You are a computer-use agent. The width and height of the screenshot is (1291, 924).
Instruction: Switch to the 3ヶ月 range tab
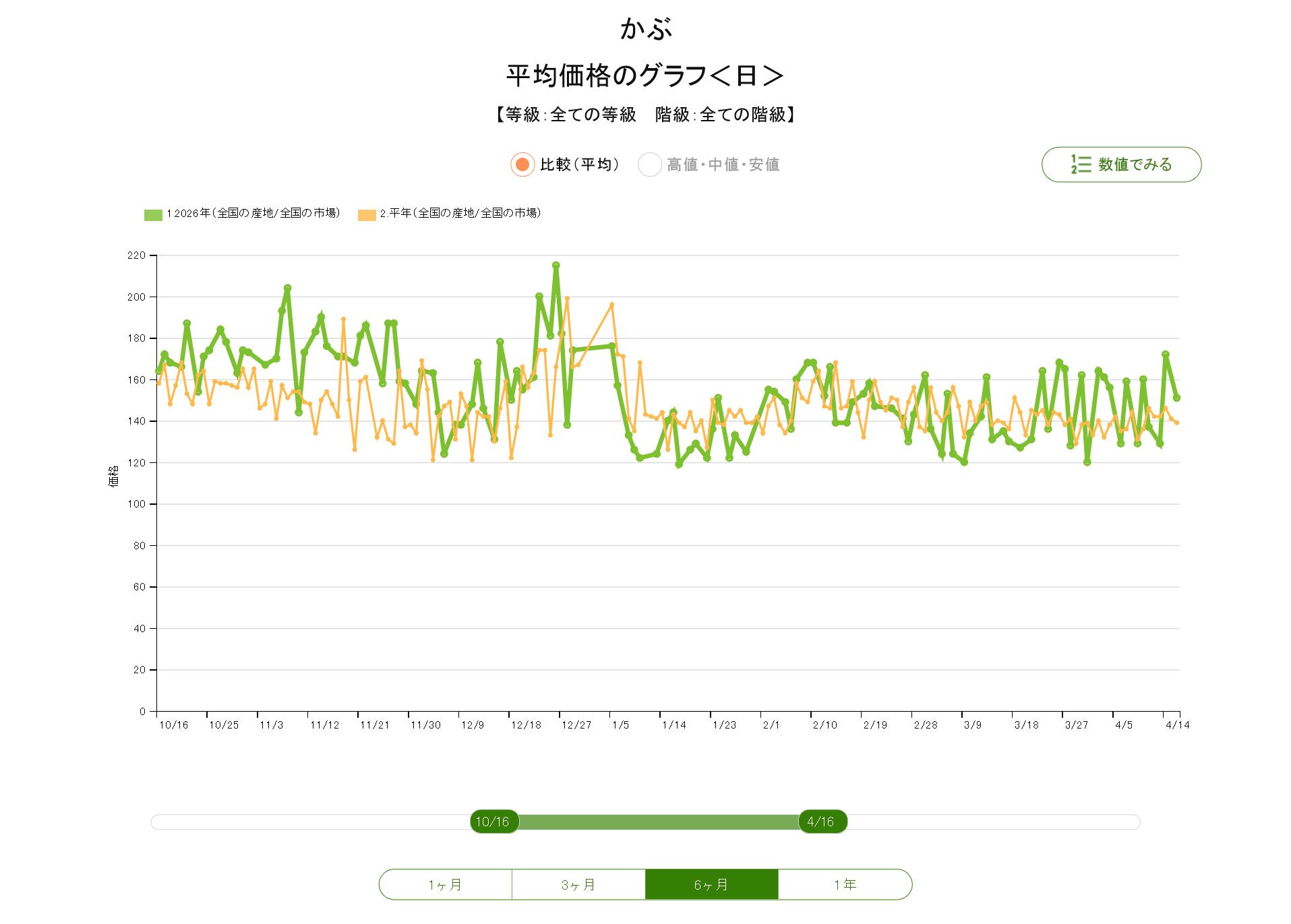(578, 884)
